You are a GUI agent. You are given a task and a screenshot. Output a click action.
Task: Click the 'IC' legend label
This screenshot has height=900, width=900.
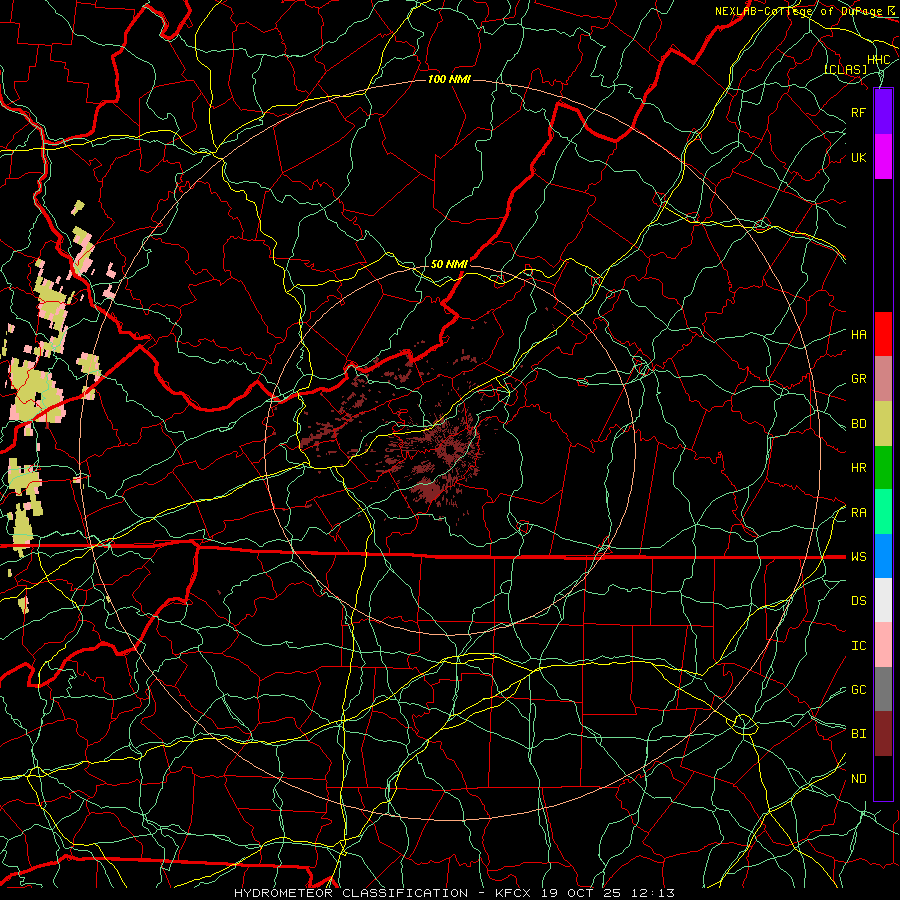click(859, 646)
